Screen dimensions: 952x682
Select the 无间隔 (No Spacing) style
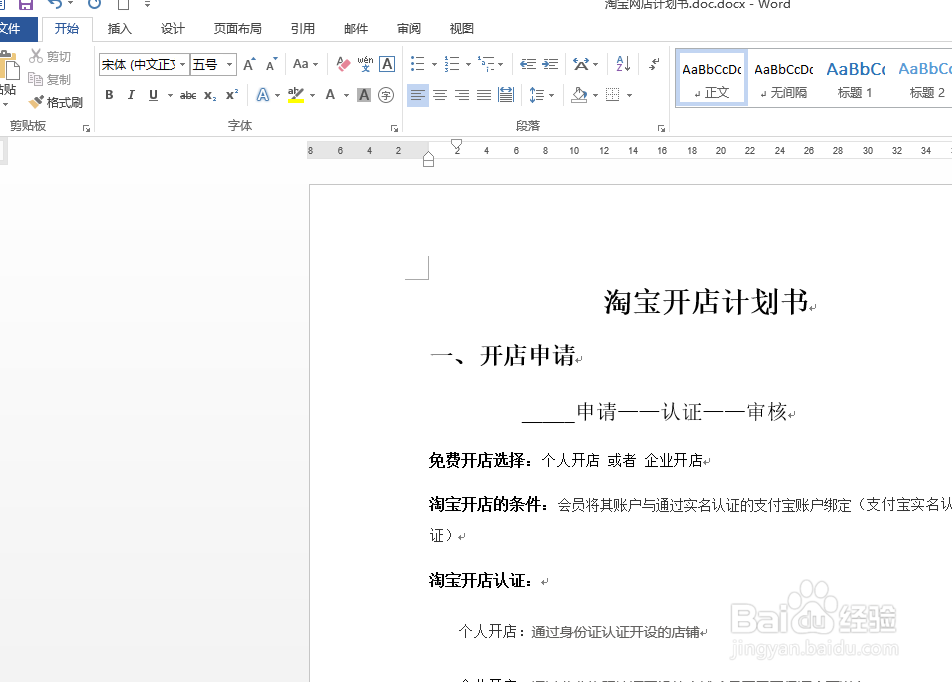(783, 78)
